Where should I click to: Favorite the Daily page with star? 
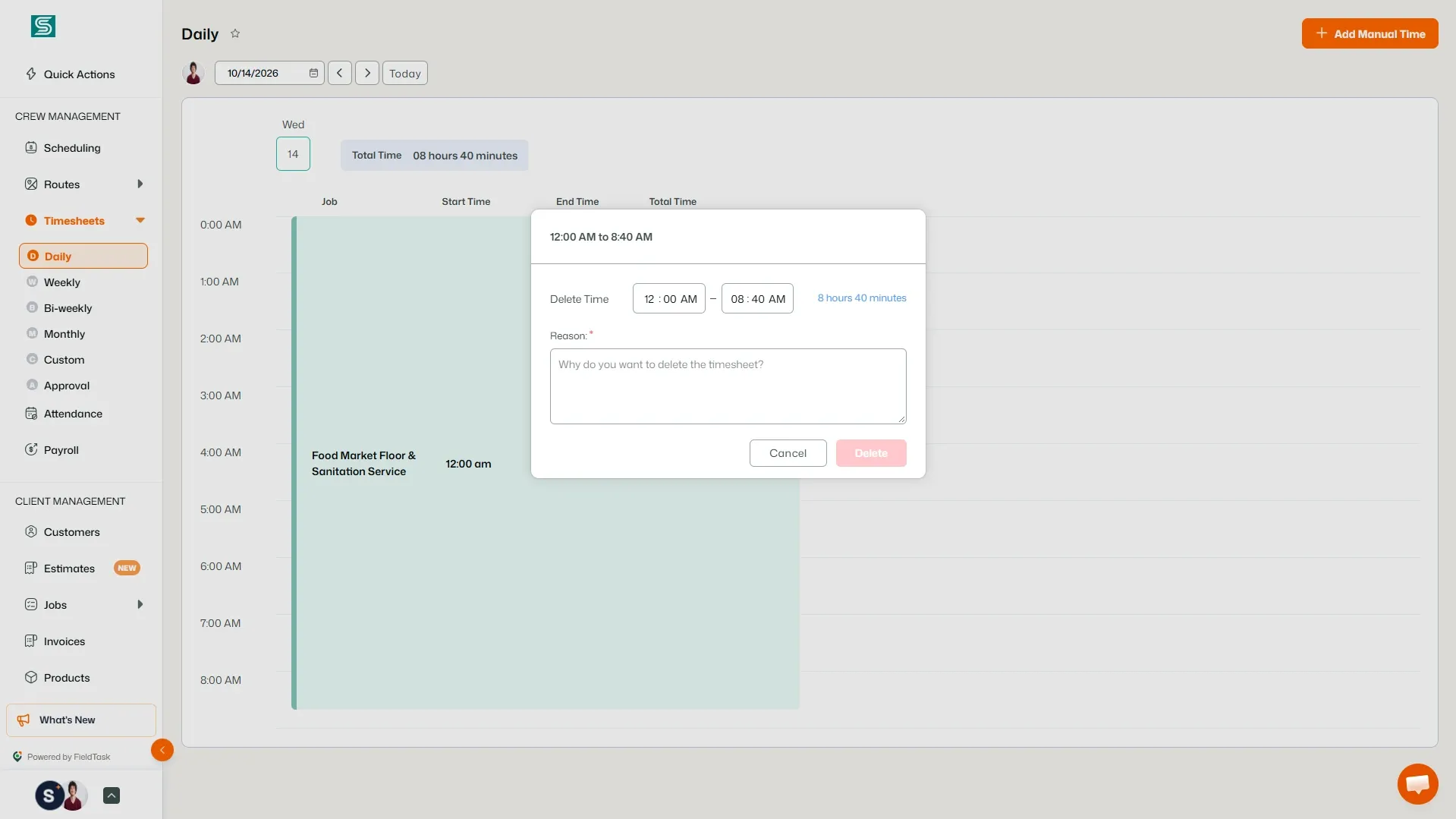pos(235,33)
